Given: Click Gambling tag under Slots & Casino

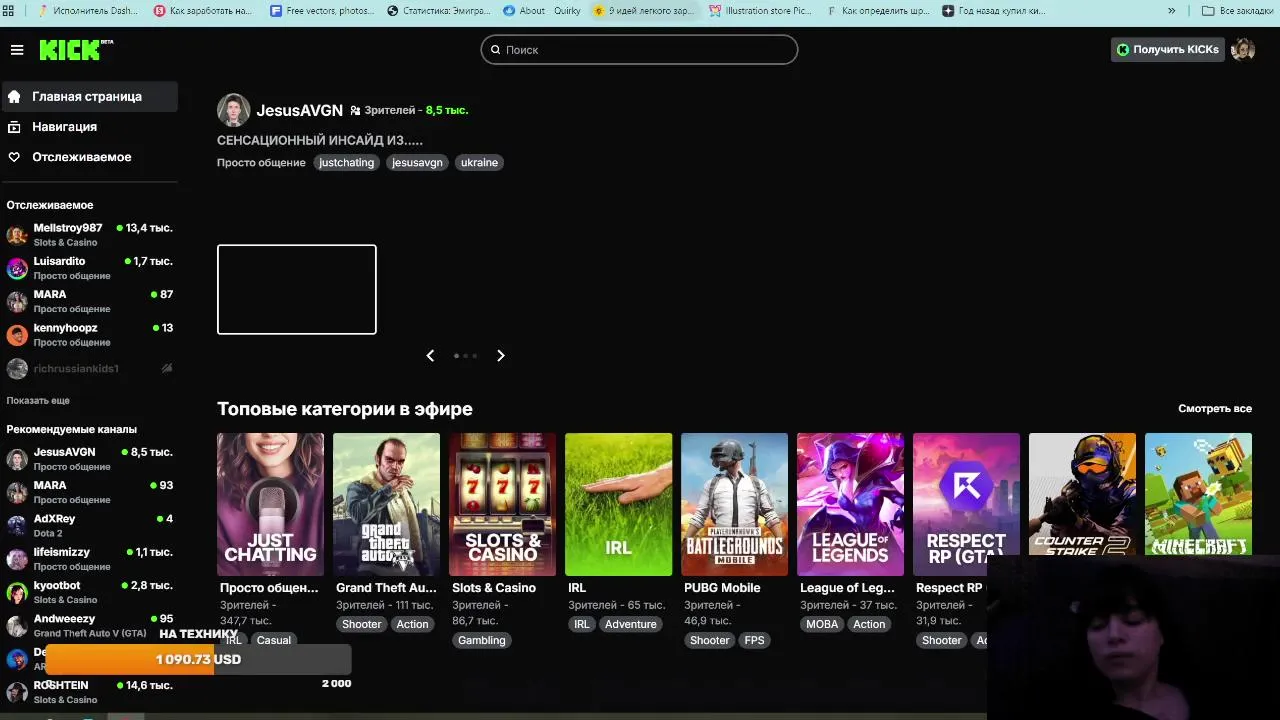Looking at the screenshot, I should pyautogui.click(x=482, y=641).
